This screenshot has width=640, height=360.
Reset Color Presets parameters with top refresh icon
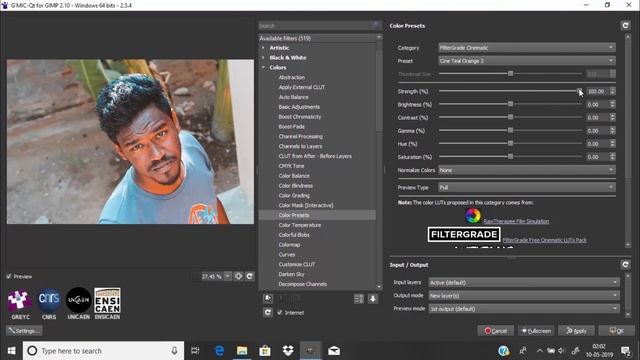point(625,26)
